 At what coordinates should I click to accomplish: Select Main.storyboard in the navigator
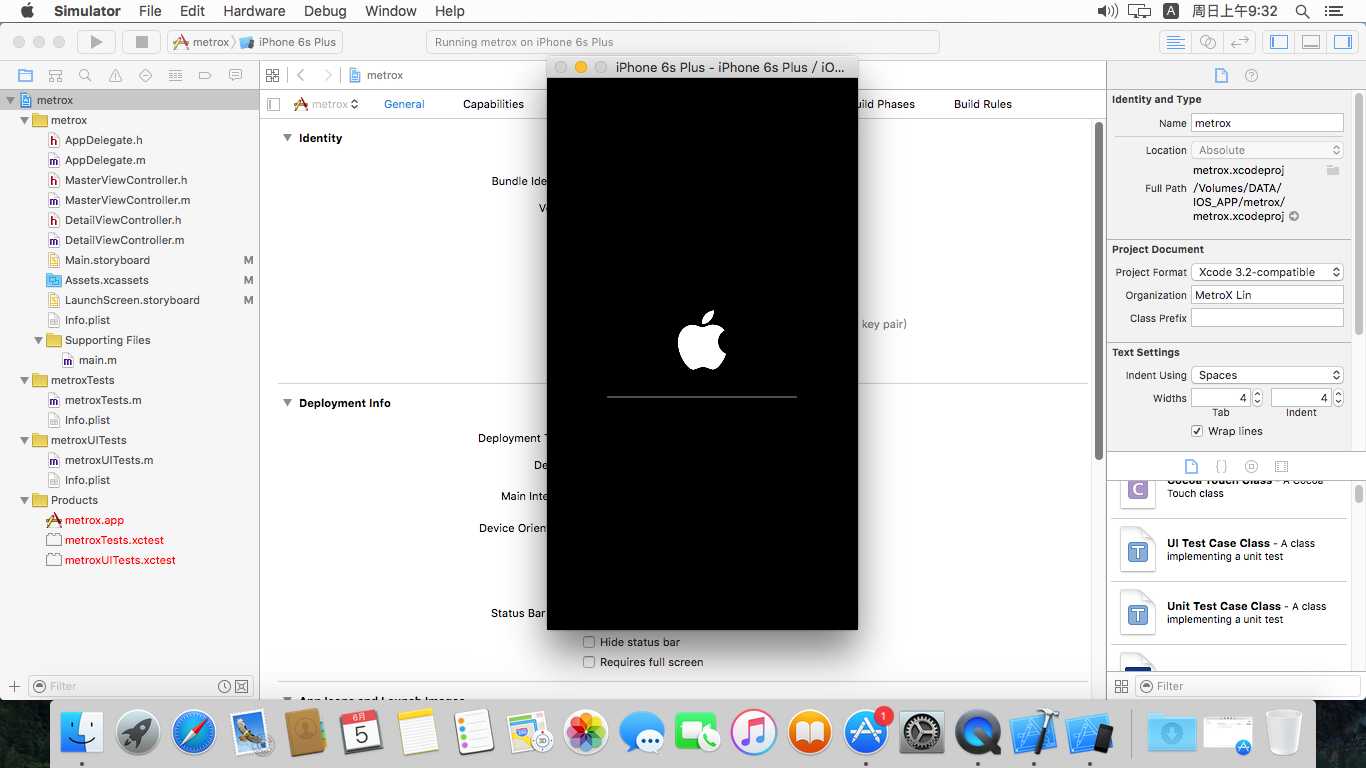[x=107, y=260]
